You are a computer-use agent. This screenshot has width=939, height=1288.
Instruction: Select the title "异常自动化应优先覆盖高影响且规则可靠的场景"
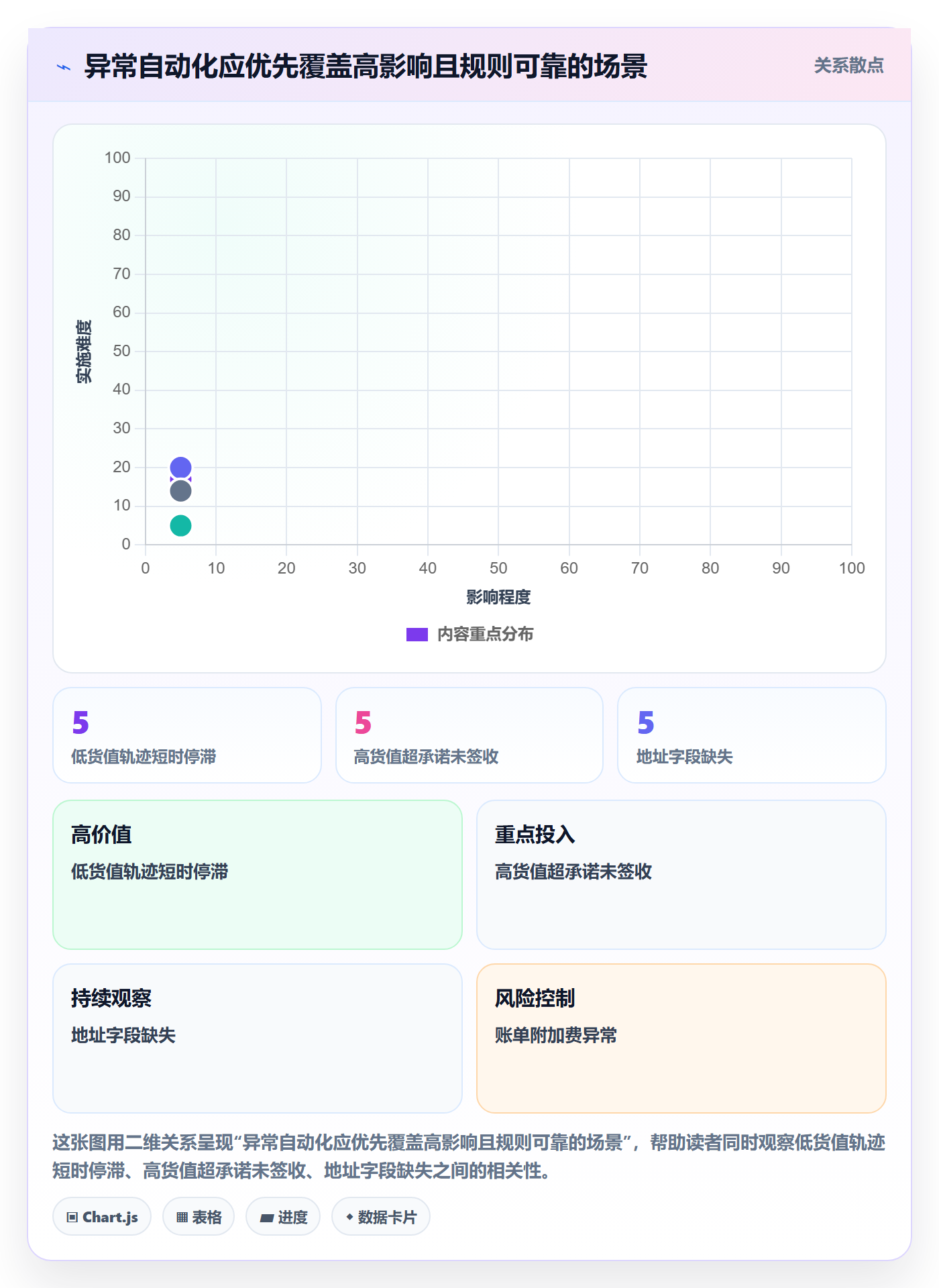366,66
